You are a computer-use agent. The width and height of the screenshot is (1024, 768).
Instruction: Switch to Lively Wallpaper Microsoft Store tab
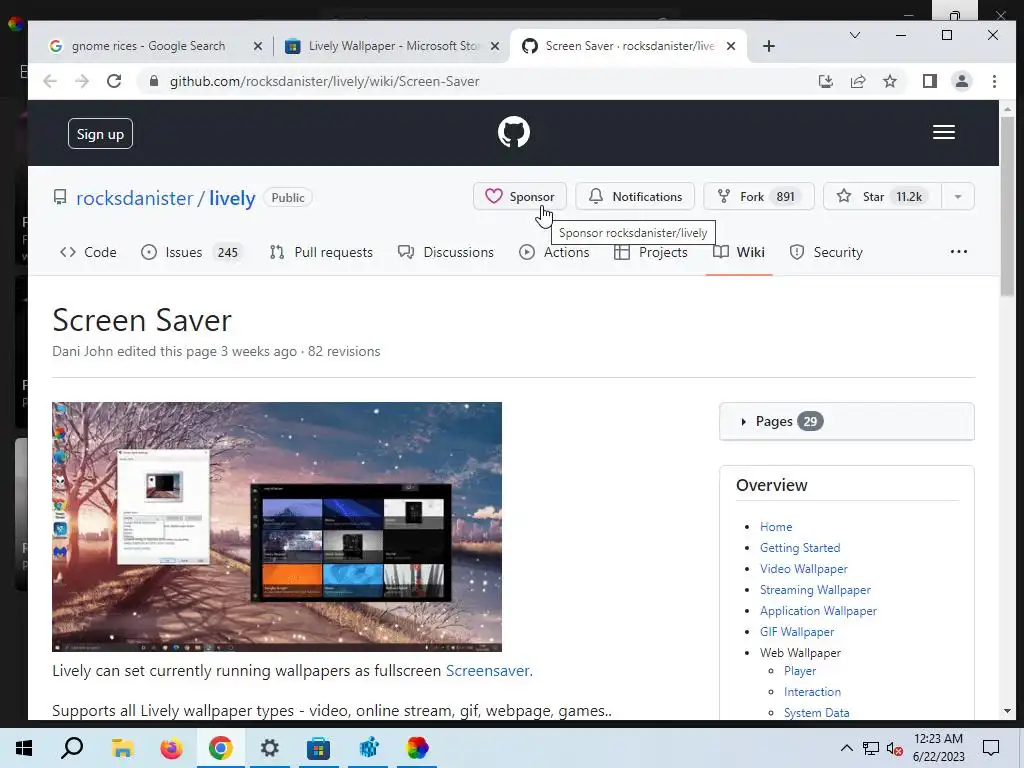pos(392,46)
